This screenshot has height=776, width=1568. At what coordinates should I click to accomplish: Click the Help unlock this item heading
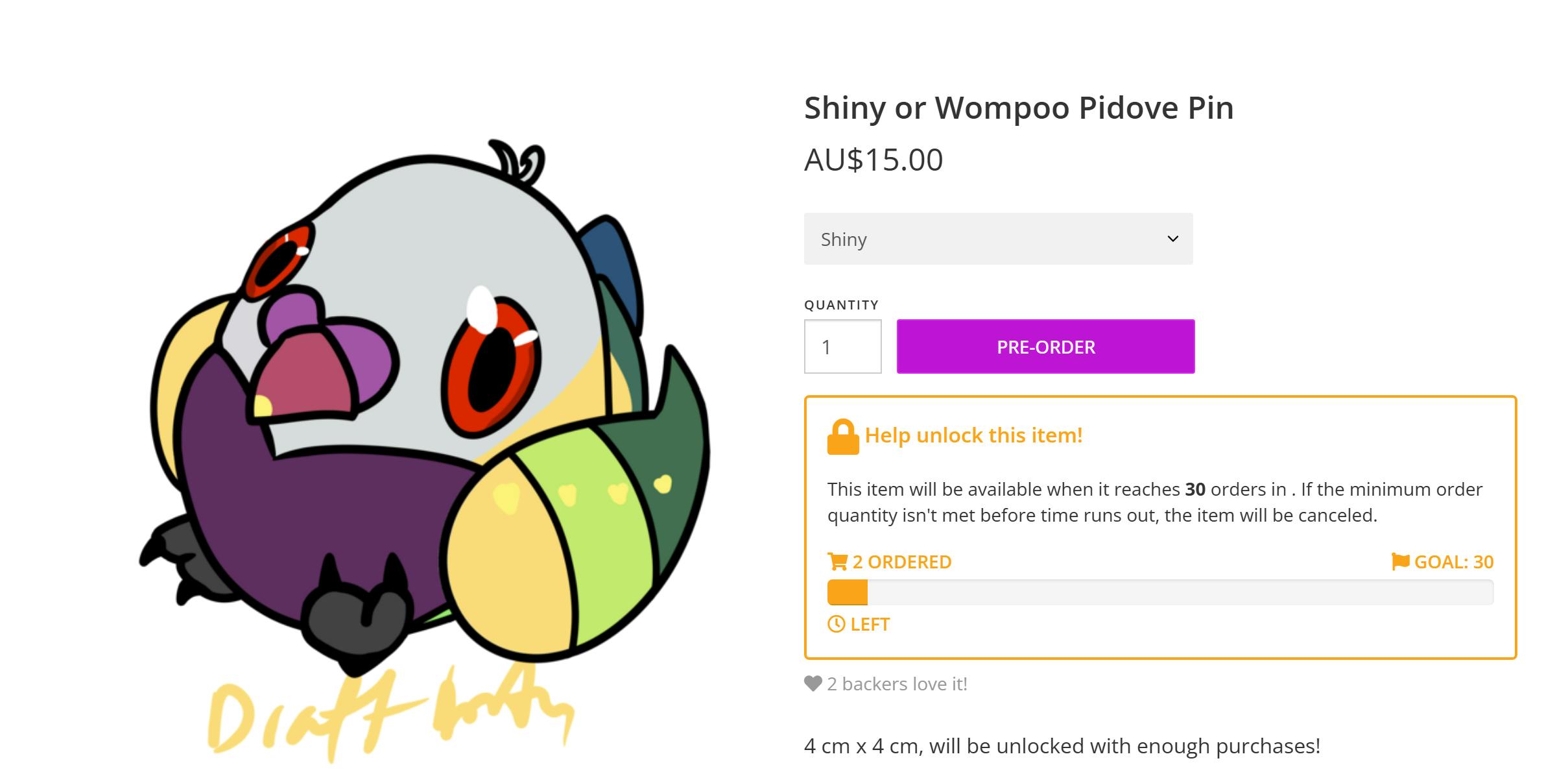pos(973,435)
